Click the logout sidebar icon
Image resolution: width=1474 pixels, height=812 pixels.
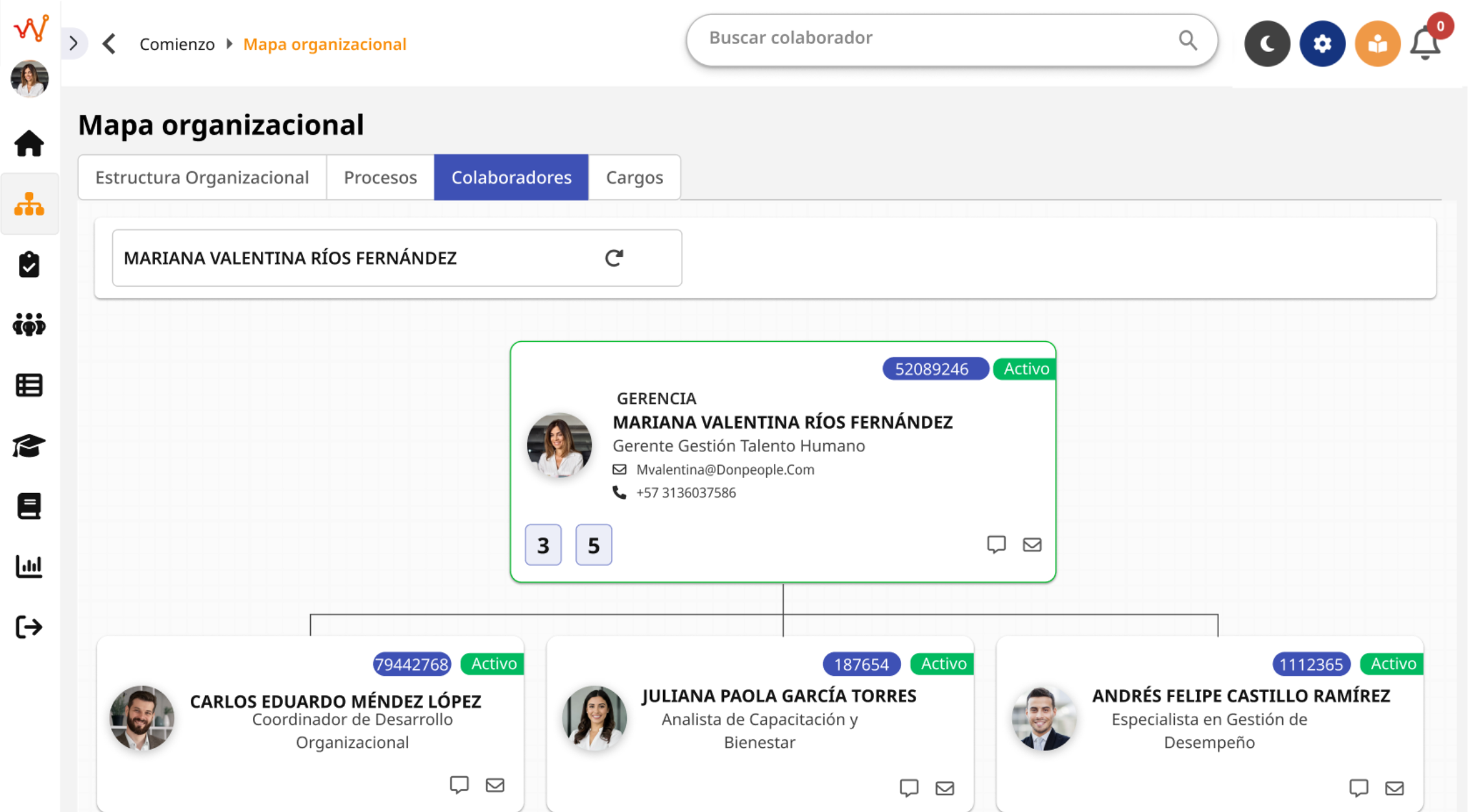[x=29, y=627]
